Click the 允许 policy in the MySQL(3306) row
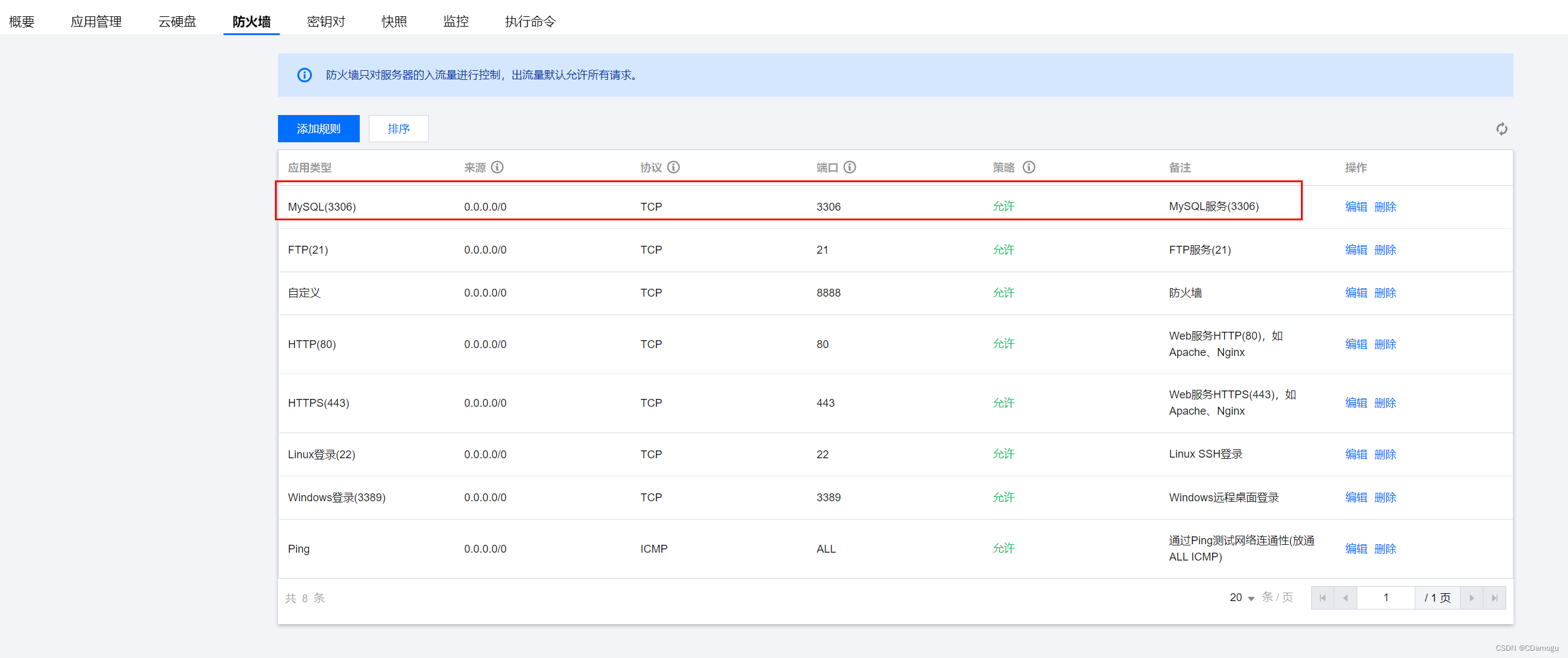 click(1003, 206)
